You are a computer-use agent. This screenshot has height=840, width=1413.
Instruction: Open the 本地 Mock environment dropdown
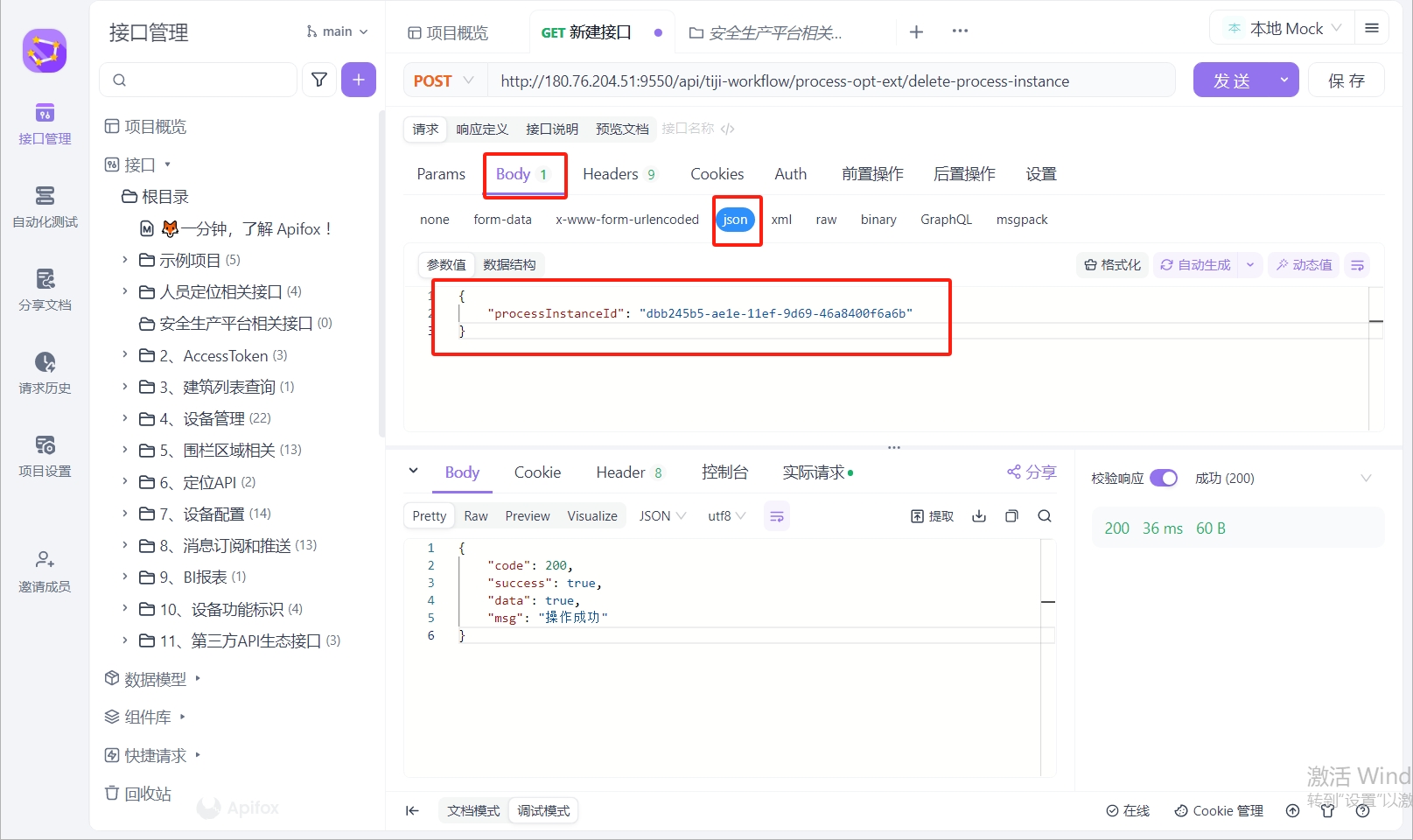[1283, 29]
